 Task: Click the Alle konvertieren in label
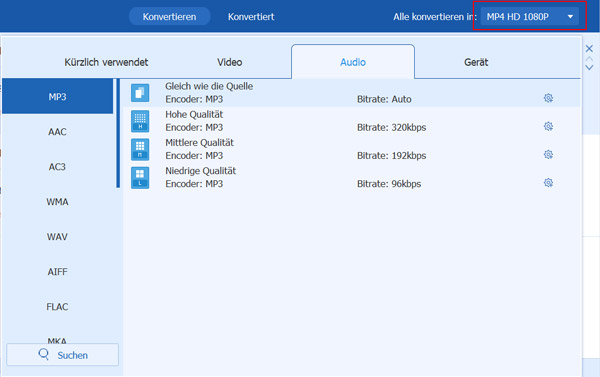coord(435,17)
